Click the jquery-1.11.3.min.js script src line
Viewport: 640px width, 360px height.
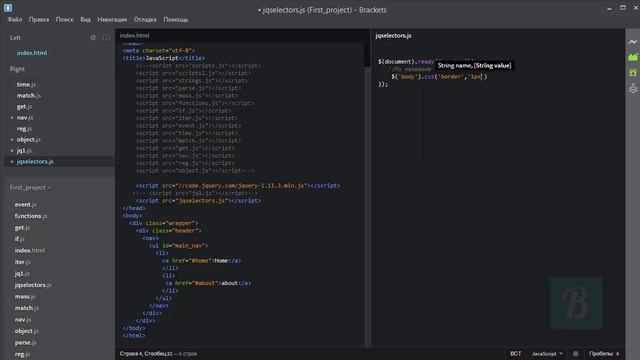(x=238, y=186)
